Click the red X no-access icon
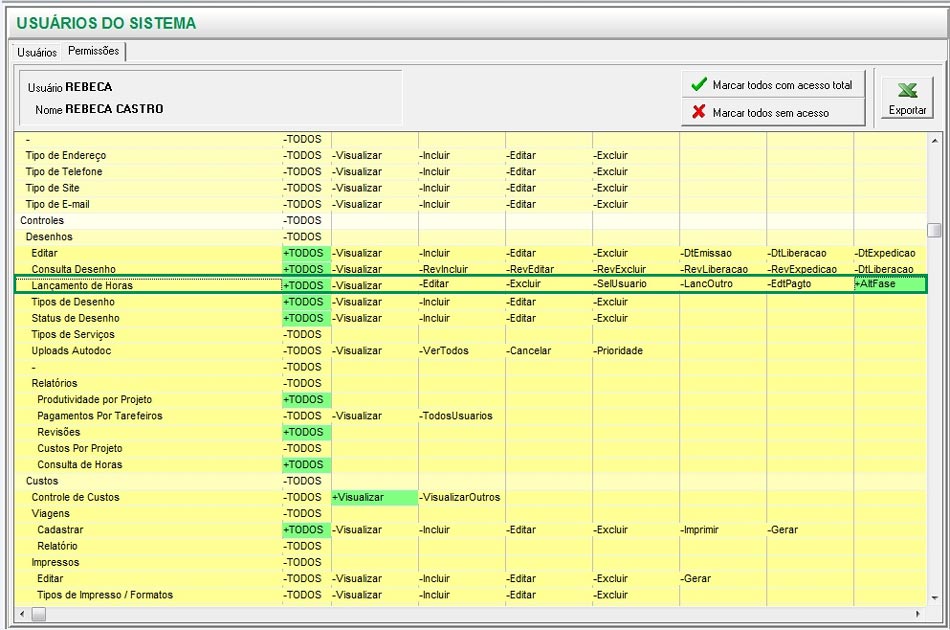This screenshot has height=630, width=950. click(699, 112)
